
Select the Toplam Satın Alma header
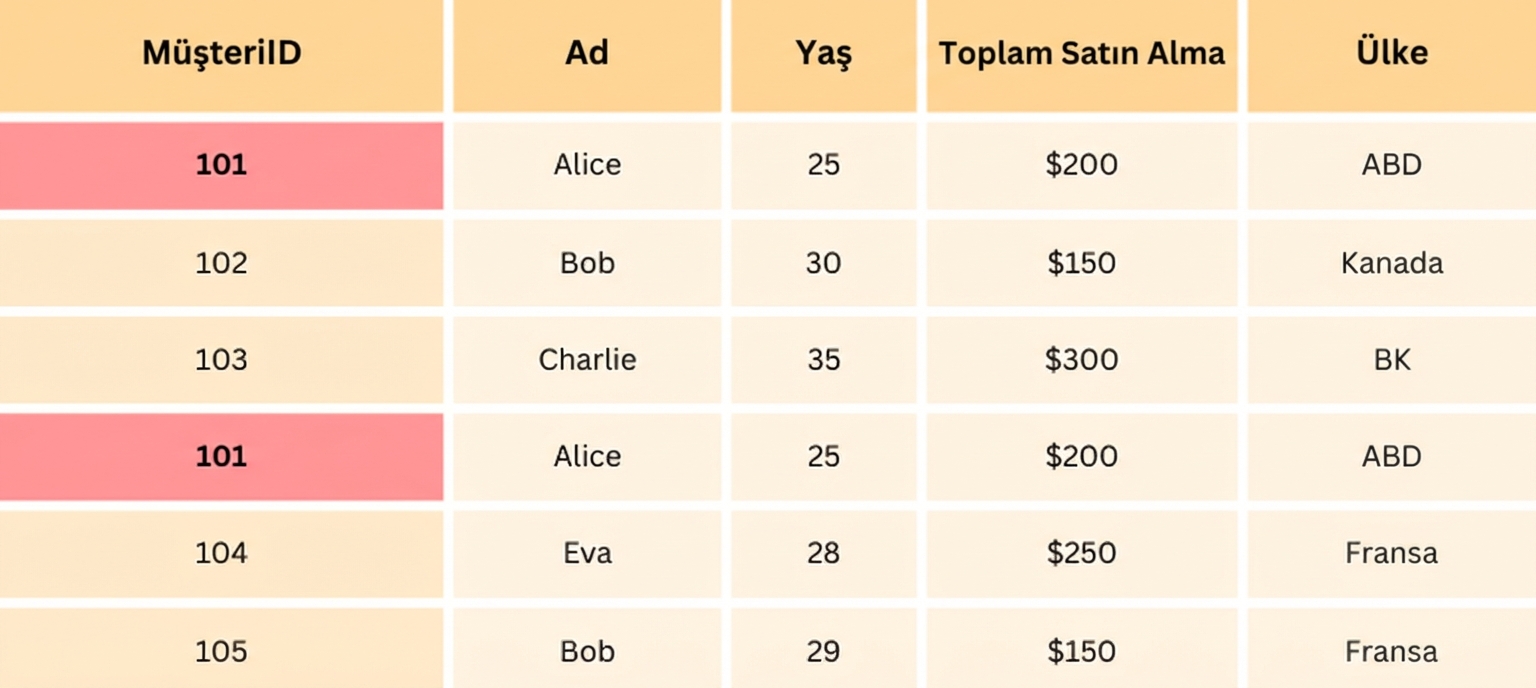tap(1081, 54)
